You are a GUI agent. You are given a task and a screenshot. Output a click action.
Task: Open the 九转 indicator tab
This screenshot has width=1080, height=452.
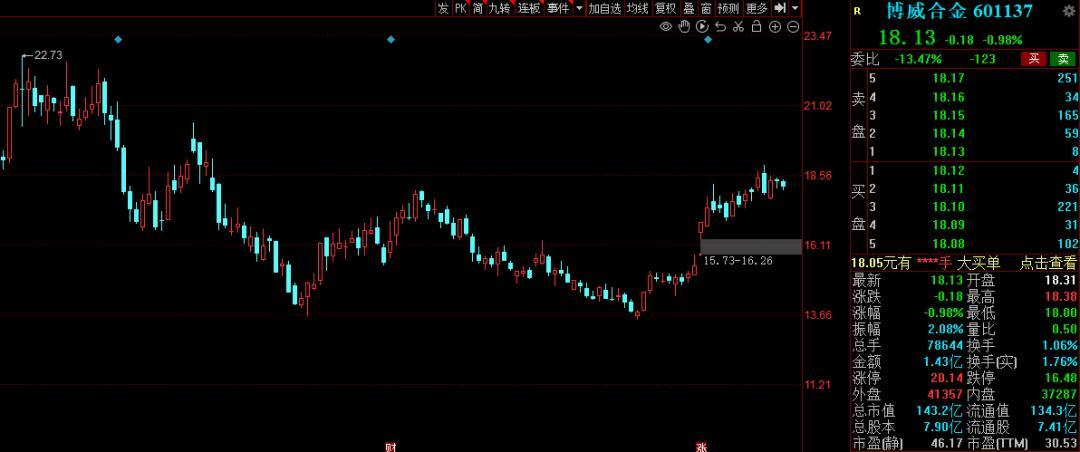click(x=500, y=8)
